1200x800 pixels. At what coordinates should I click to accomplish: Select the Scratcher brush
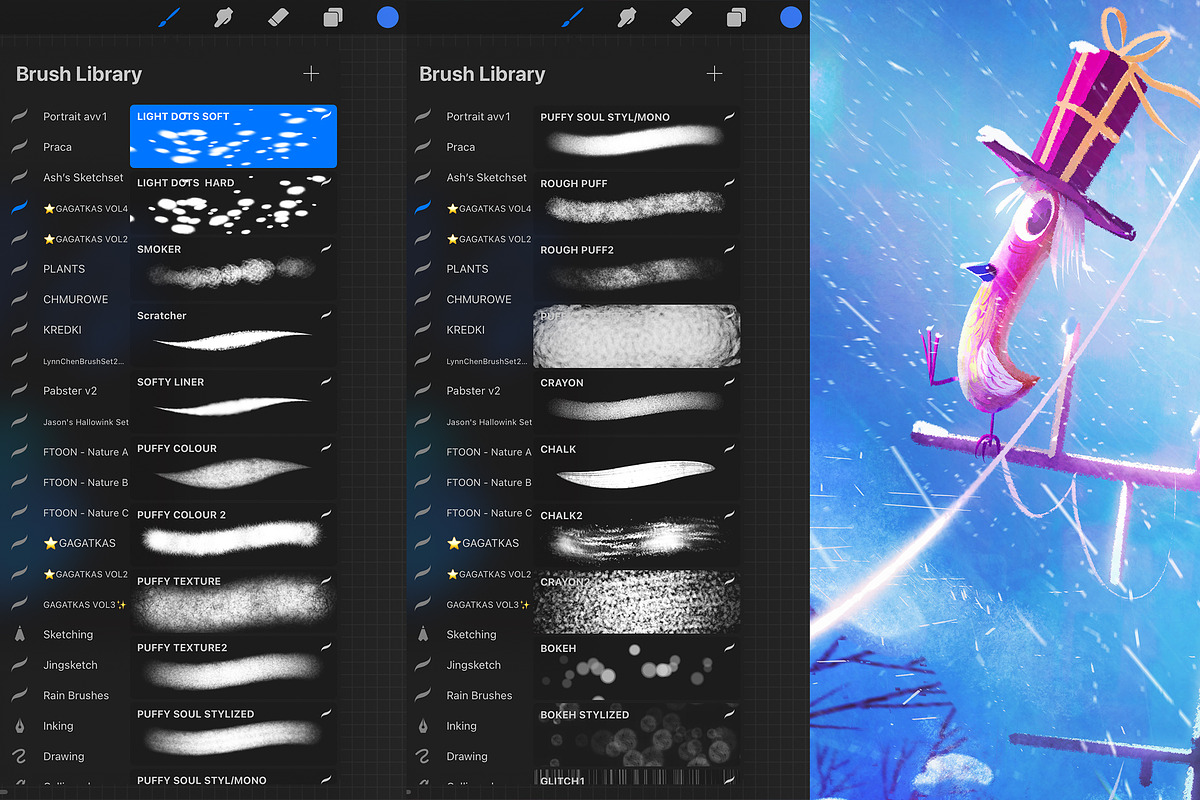point(233,335)
